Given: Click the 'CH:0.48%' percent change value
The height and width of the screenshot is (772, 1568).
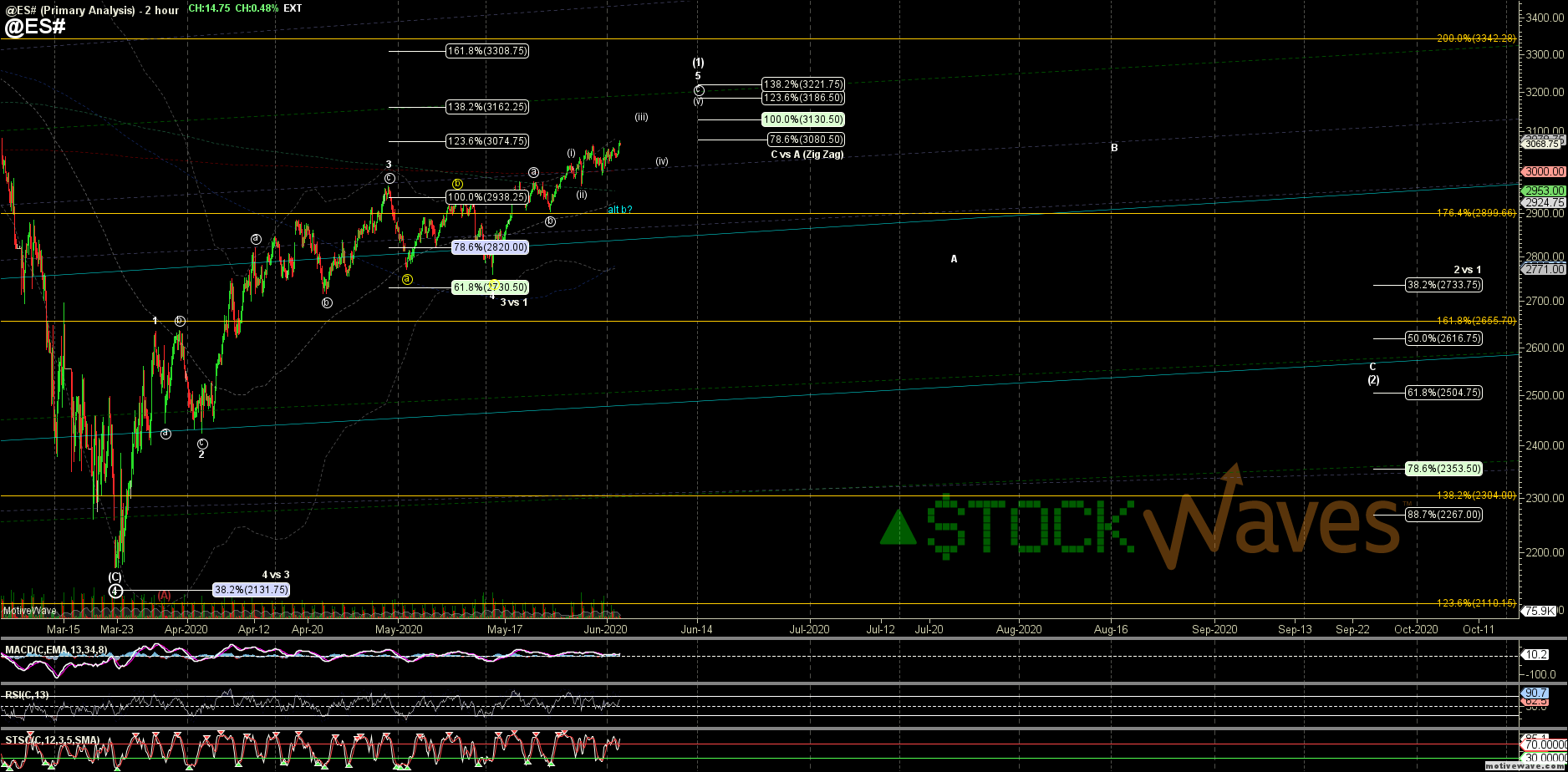Looking at the screenshot, I should click(x=257, y=8).
